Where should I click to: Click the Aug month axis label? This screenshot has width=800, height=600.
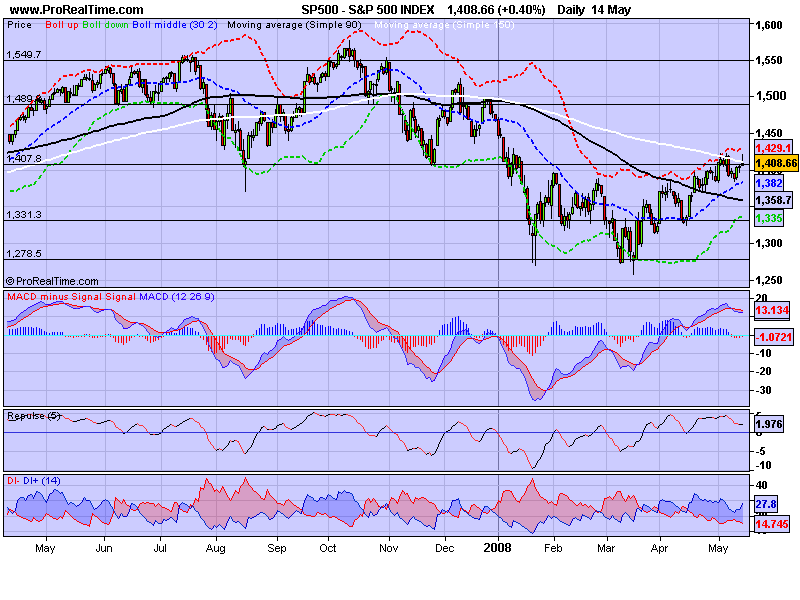pos(216,548)
